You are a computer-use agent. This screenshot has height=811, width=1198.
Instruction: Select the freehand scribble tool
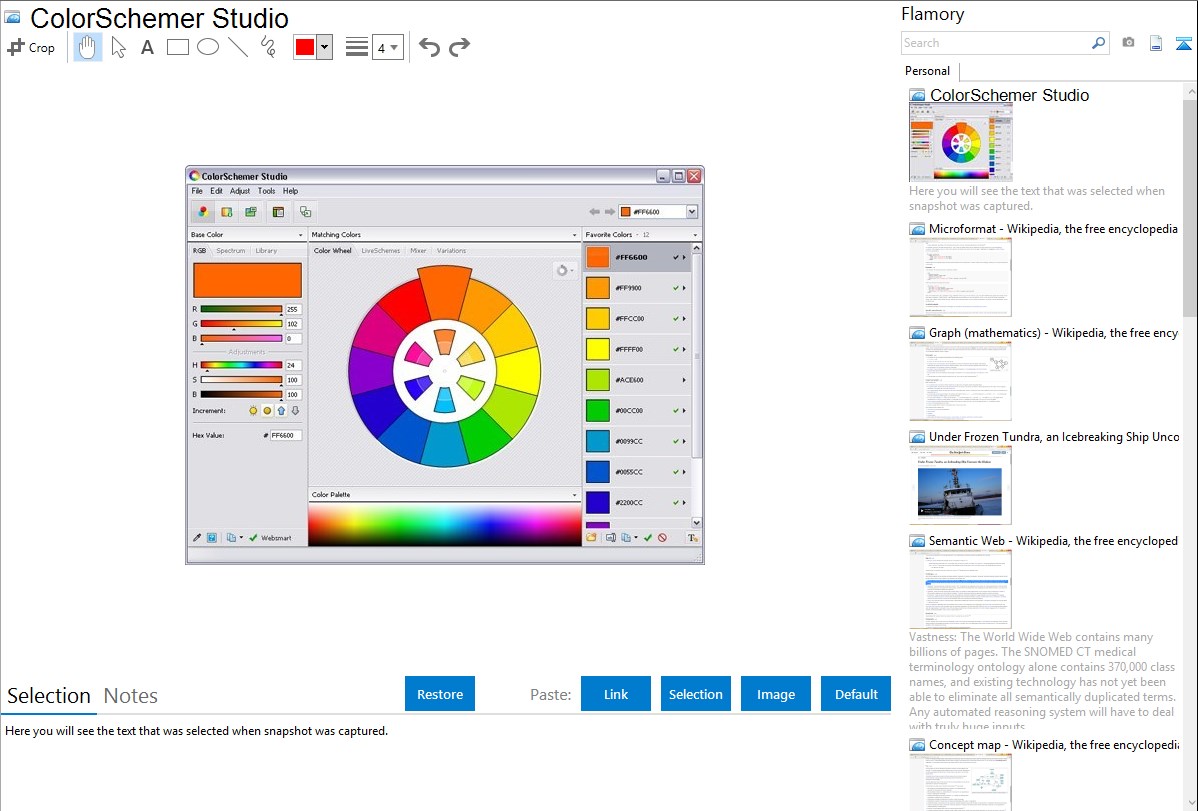268,47
